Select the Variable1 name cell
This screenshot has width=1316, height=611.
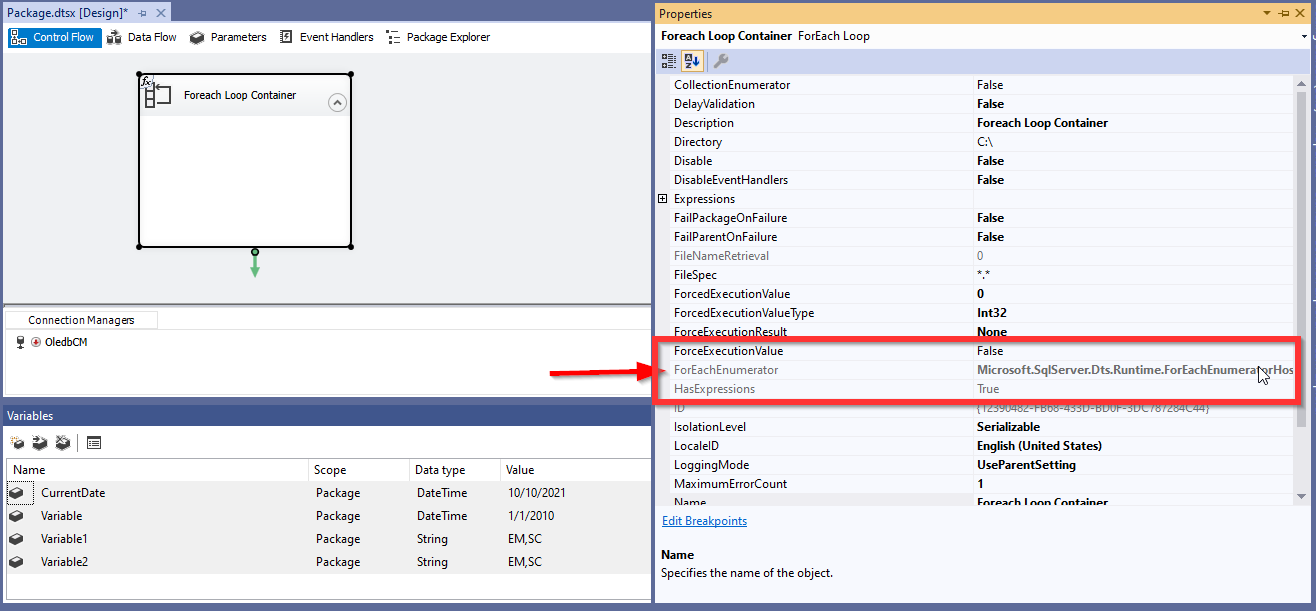point(64,539)
